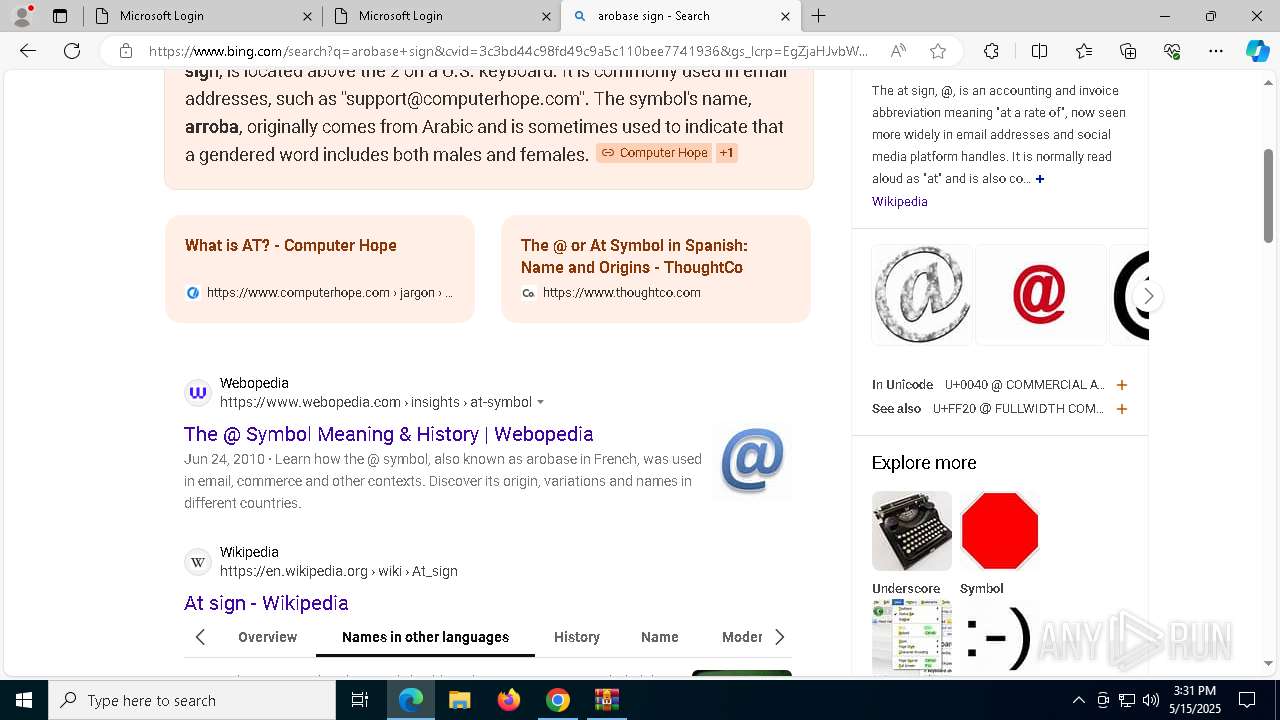Open the Collections icon

pos(1128,51)
